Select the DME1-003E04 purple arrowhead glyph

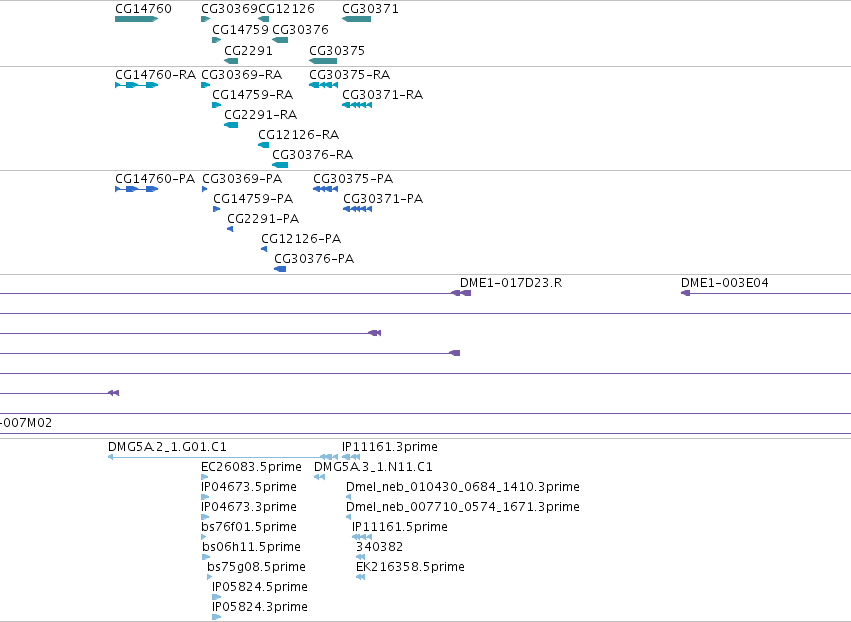click(685, 293)
